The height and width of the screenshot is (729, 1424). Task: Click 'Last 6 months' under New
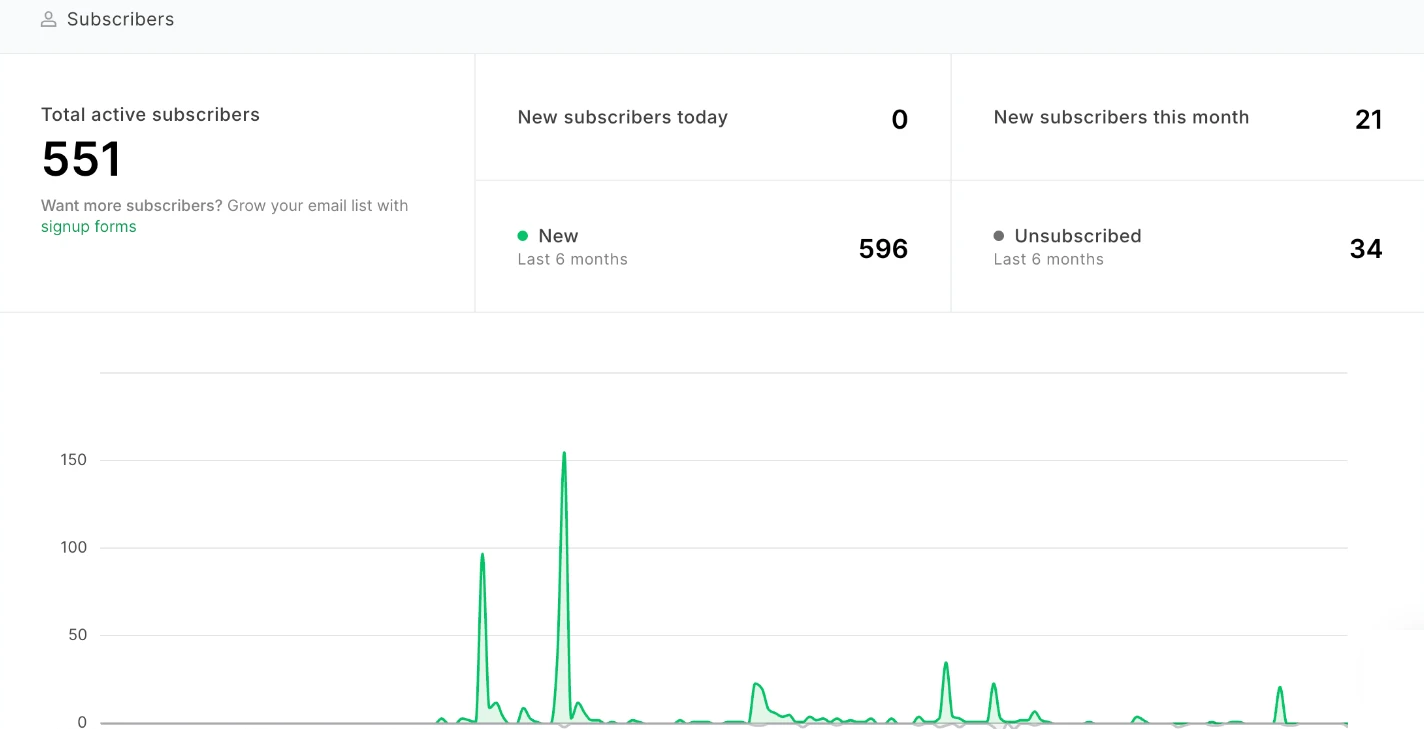[572, 259]
